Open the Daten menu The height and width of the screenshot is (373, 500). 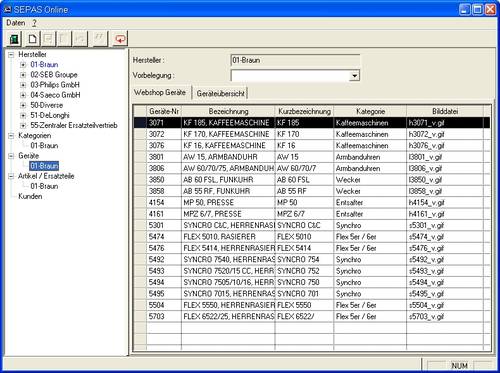coord(16,23)
